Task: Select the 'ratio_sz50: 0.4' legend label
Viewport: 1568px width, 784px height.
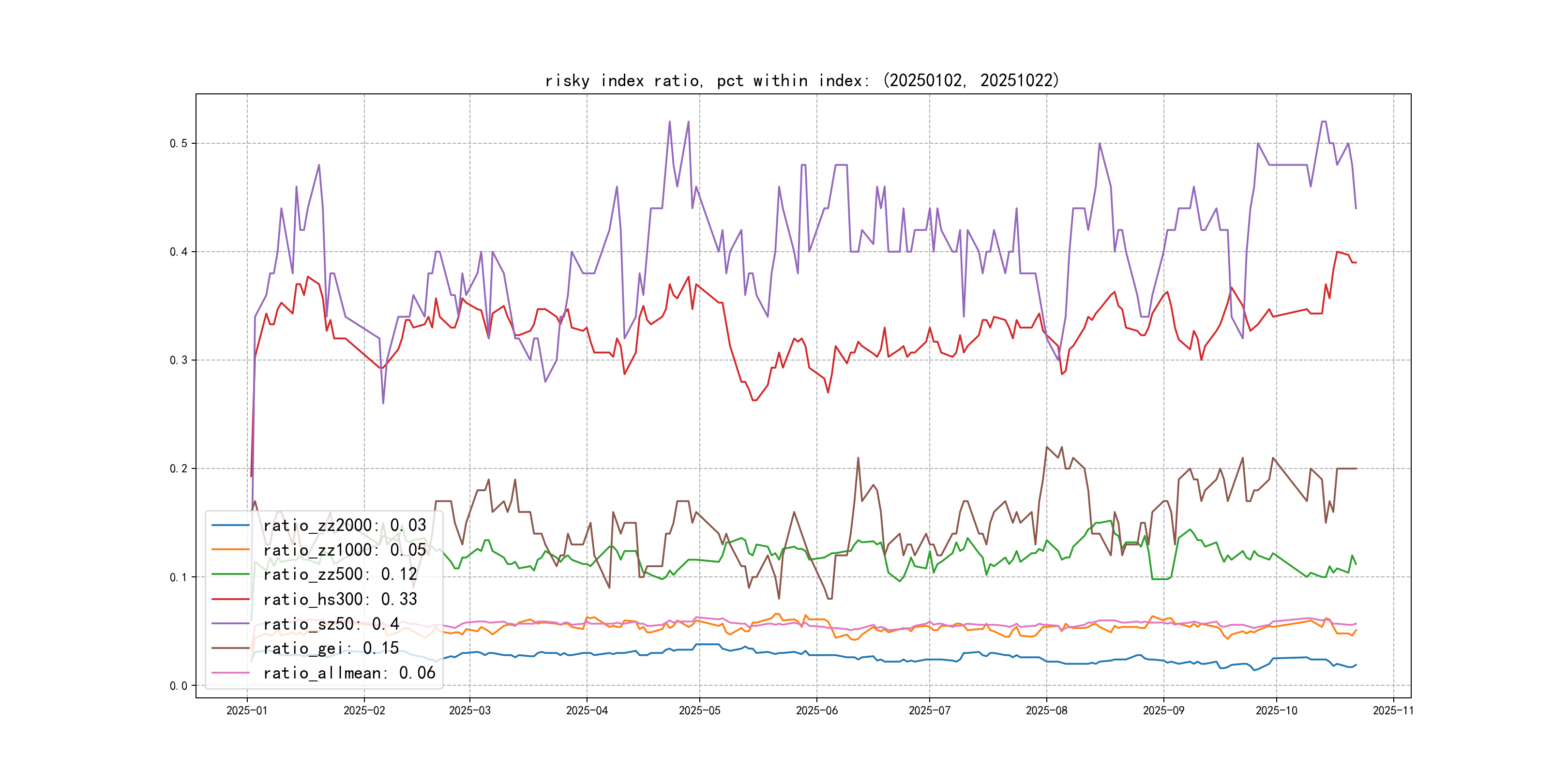Action: point(331,623)
